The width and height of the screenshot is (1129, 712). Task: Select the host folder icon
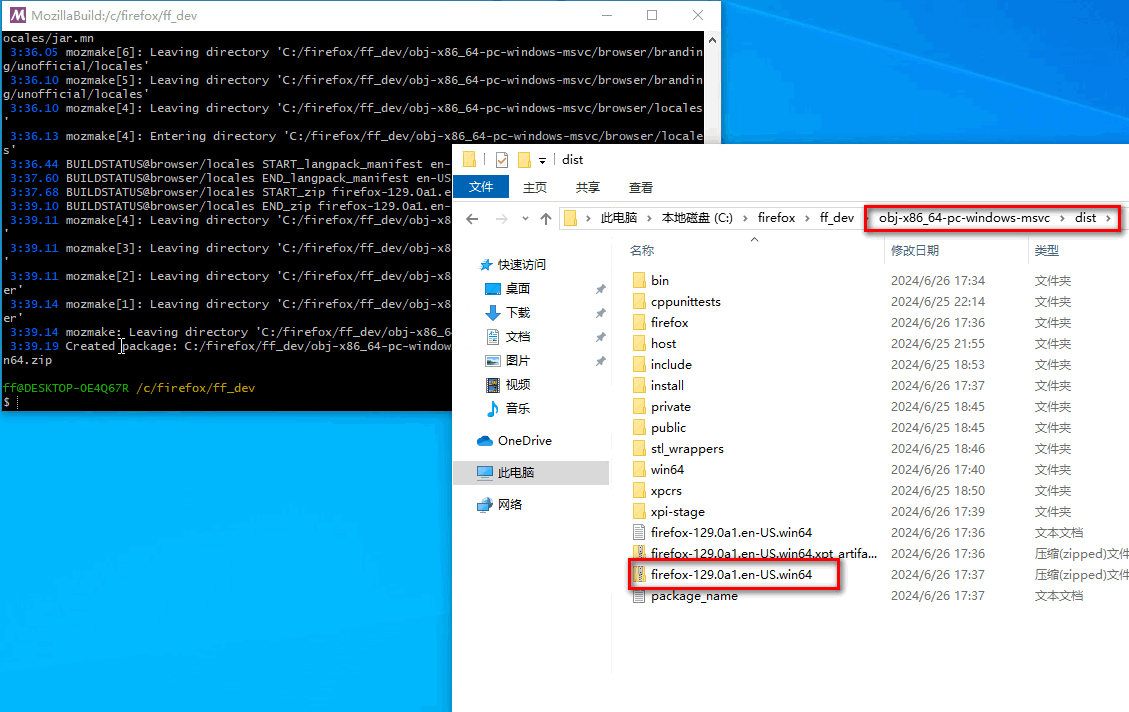(639, 343)
